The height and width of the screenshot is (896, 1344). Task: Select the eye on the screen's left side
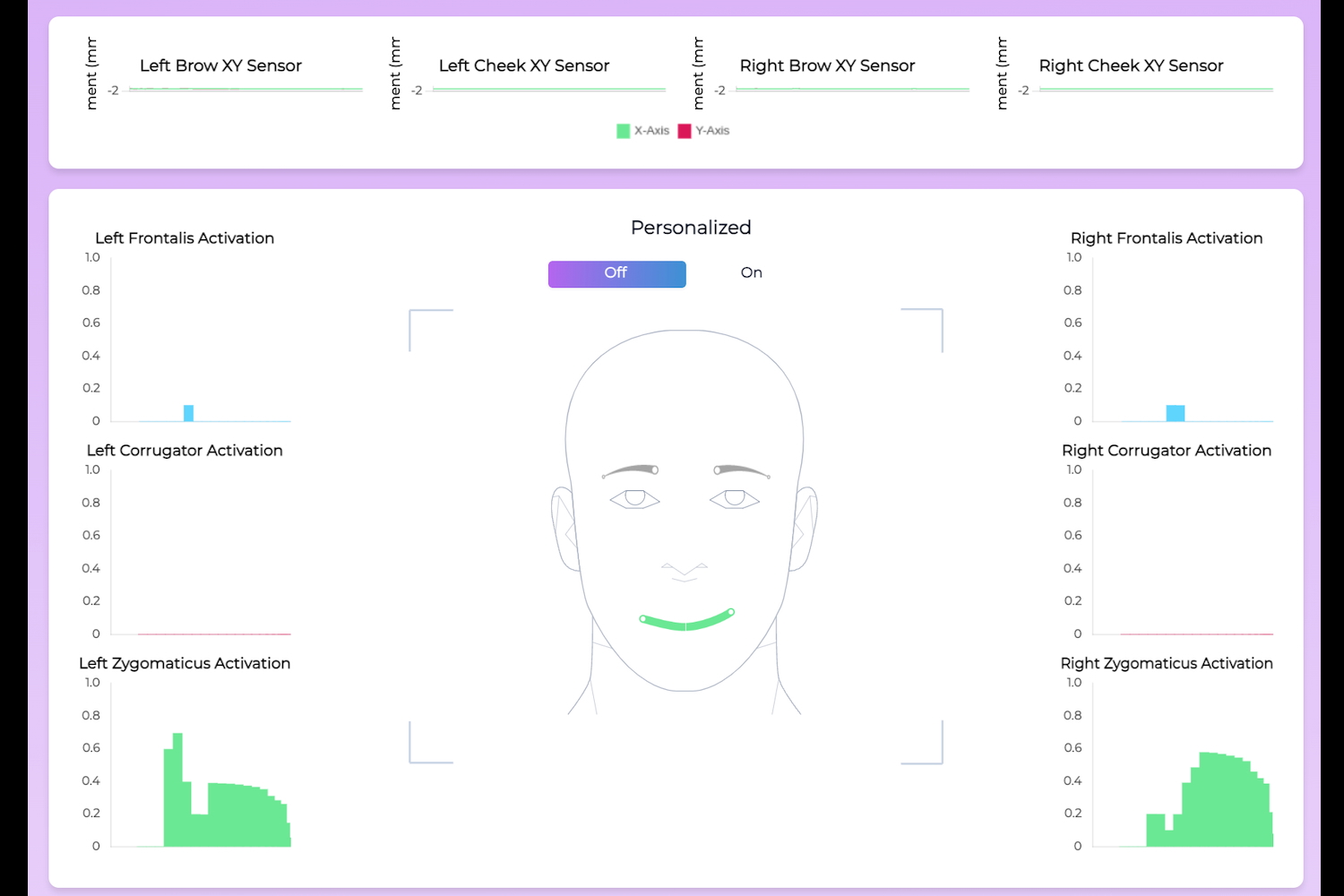pyautogui.click(x=634, y=498)
